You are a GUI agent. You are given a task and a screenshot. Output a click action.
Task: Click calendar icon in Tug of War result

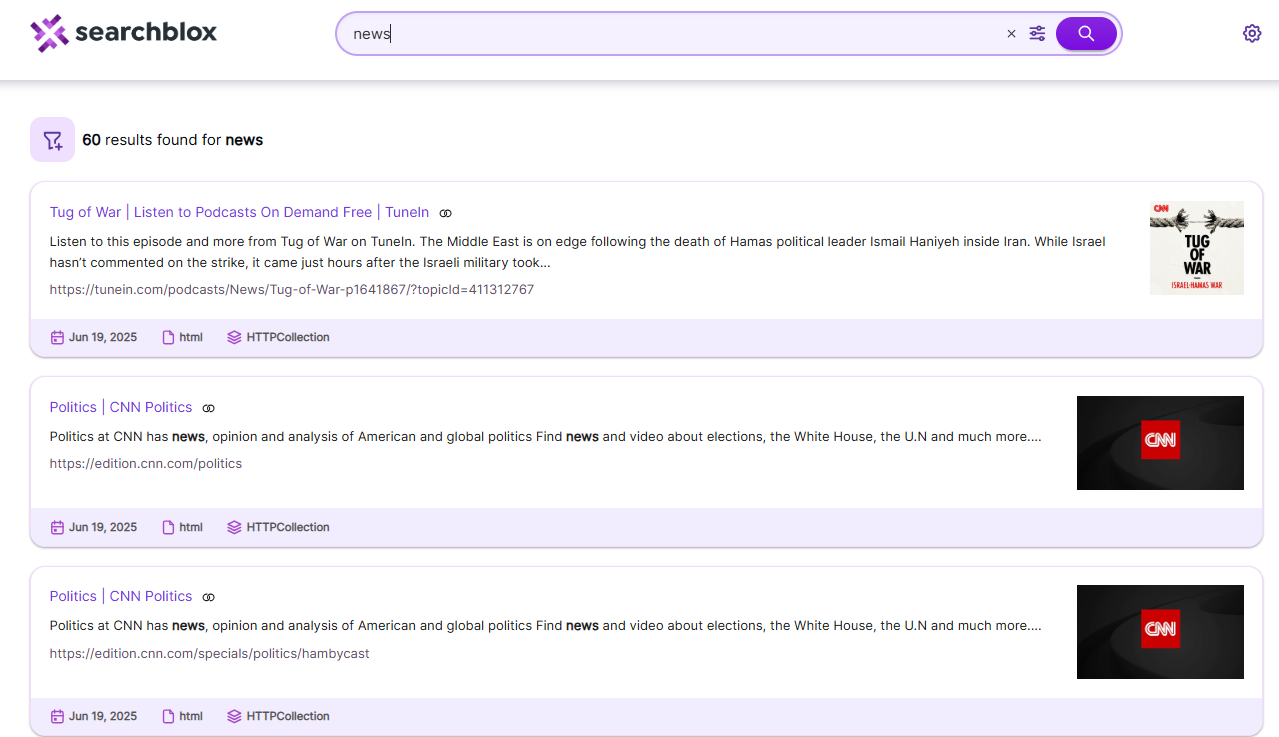point(57,337)
